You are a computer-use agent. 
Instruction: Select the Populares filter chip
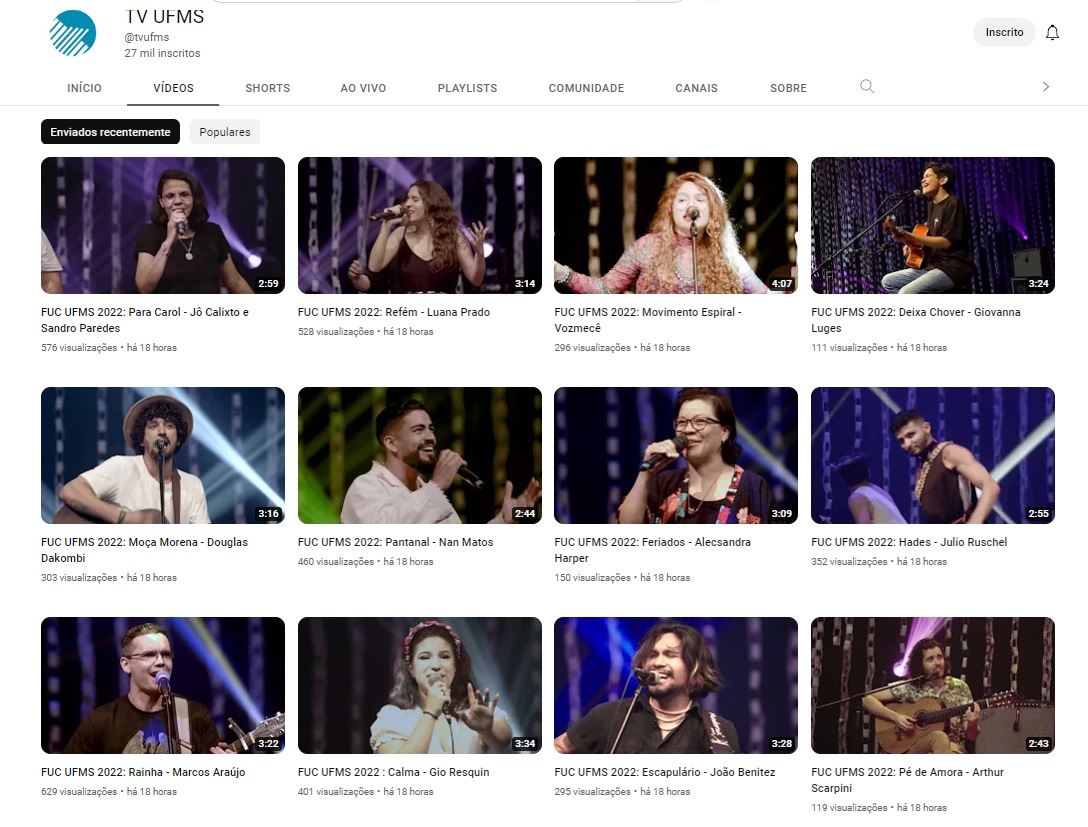point(225,132)
